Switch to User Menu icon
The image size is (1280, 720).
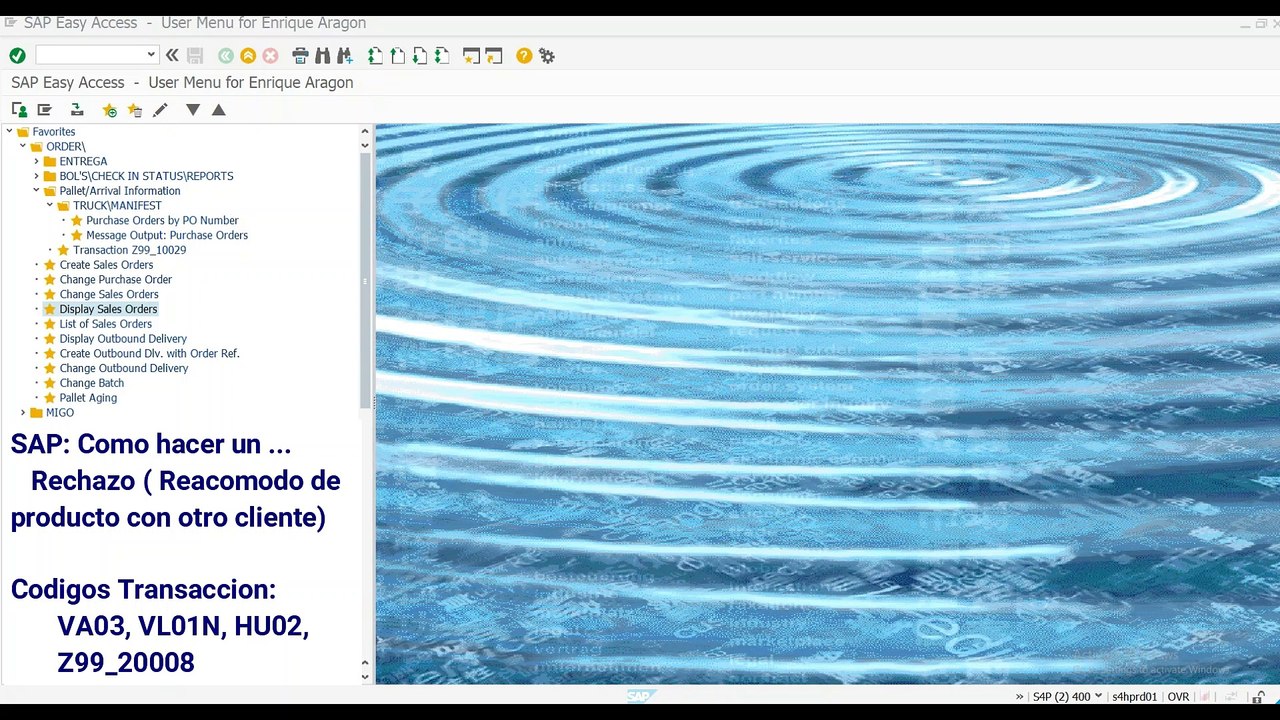click(19, 110)
